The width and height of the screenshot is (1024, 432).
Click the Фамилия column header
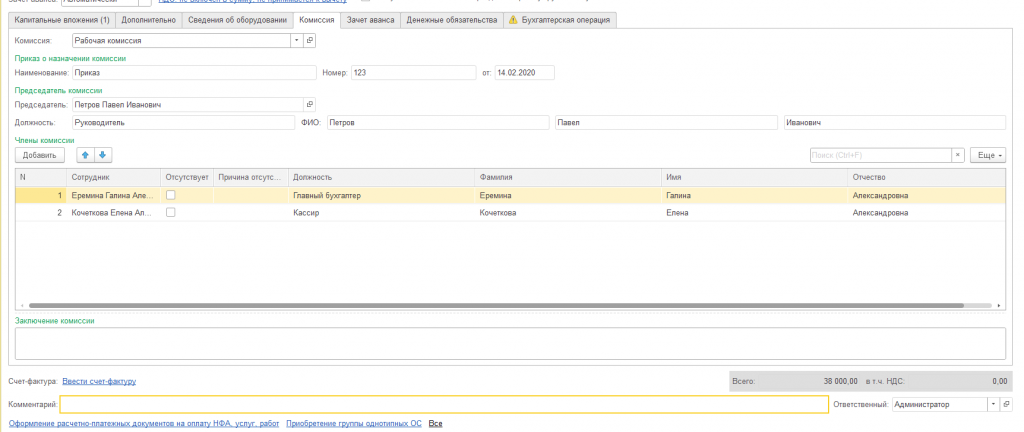pyautogui.click(x=568, y=177)
